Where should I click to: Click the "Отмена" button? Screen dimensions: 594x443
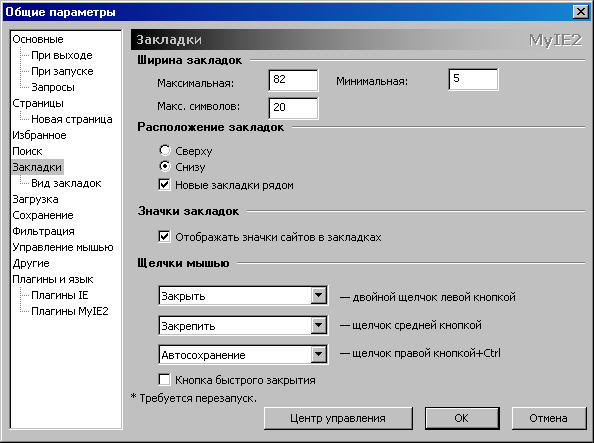pos(548,418)
